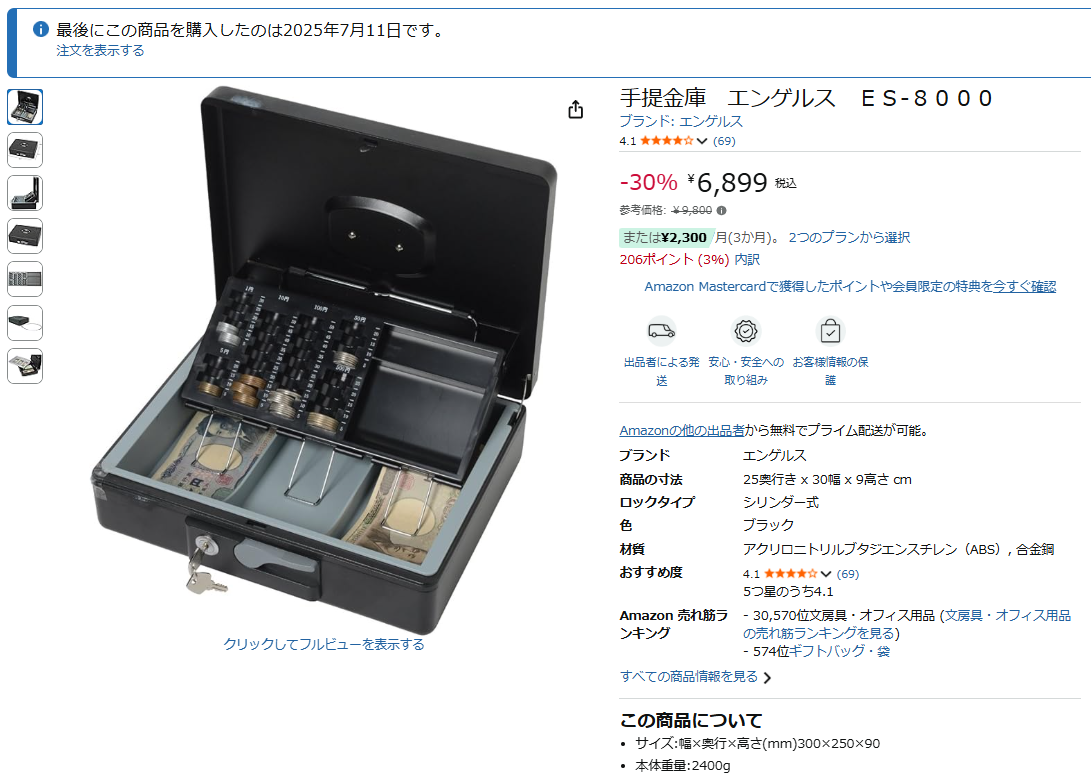The image size is (1091, 779).
Task: Click the blue info icon in purchase notice
Action: point(41,29)
